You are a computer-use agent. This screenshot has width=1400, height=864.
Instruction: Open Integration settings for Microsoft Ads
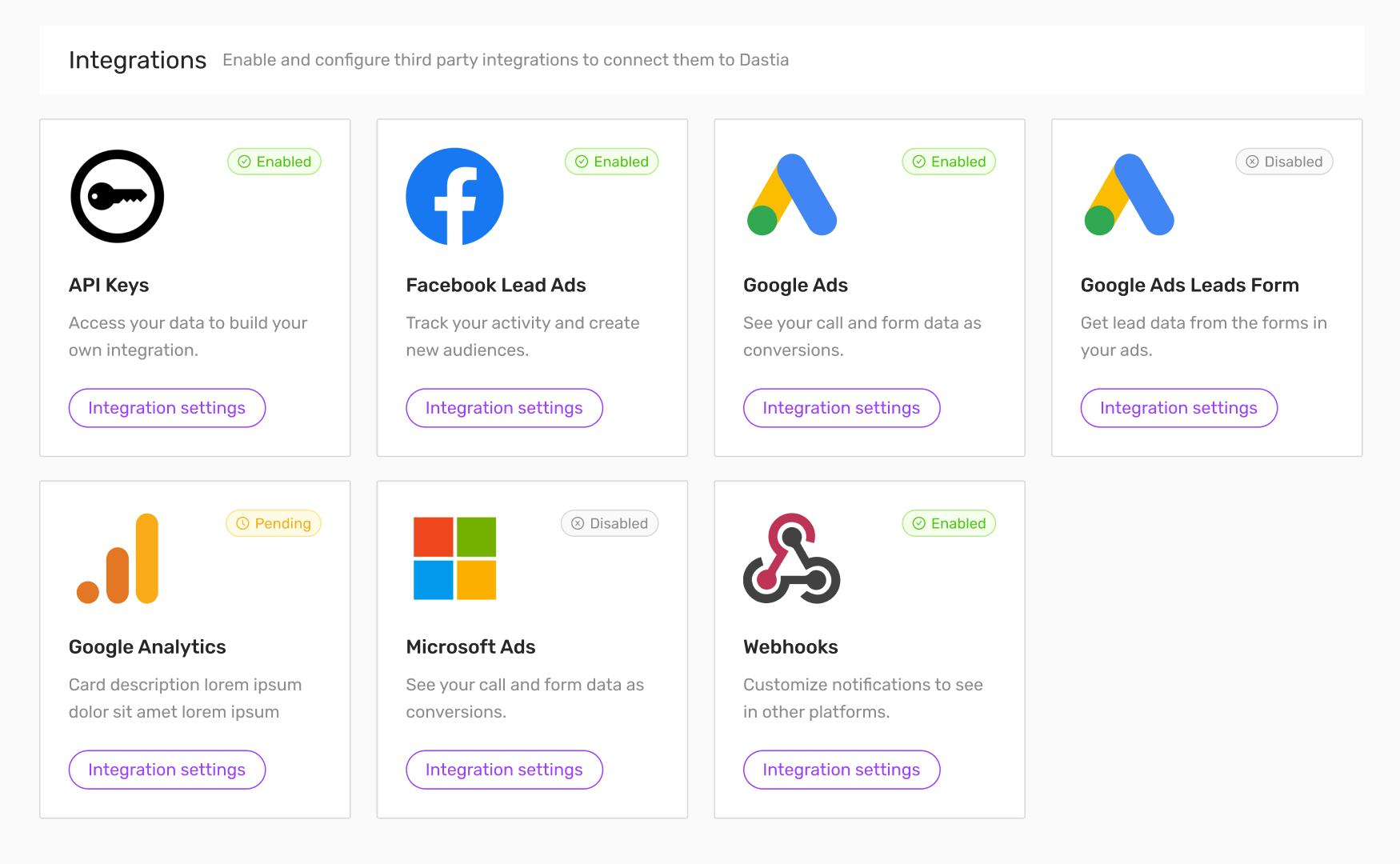[x=504, y=770]
